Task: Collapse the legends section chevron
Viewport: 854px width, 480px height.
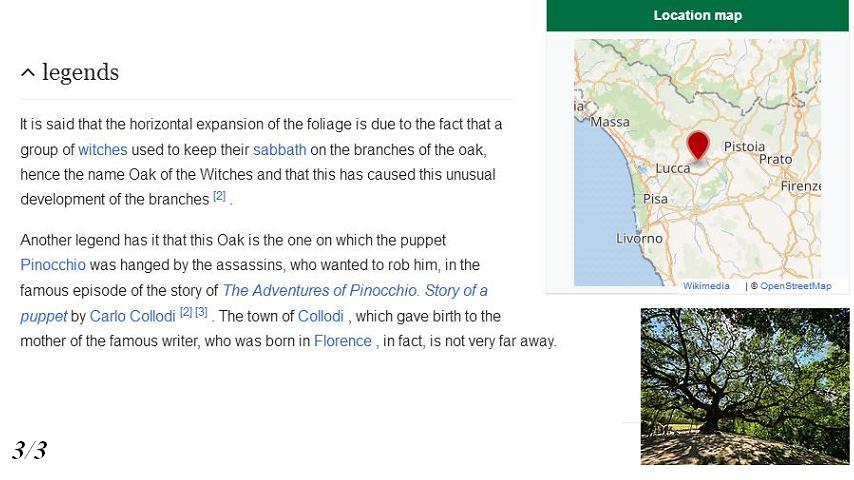Action: 28,72
